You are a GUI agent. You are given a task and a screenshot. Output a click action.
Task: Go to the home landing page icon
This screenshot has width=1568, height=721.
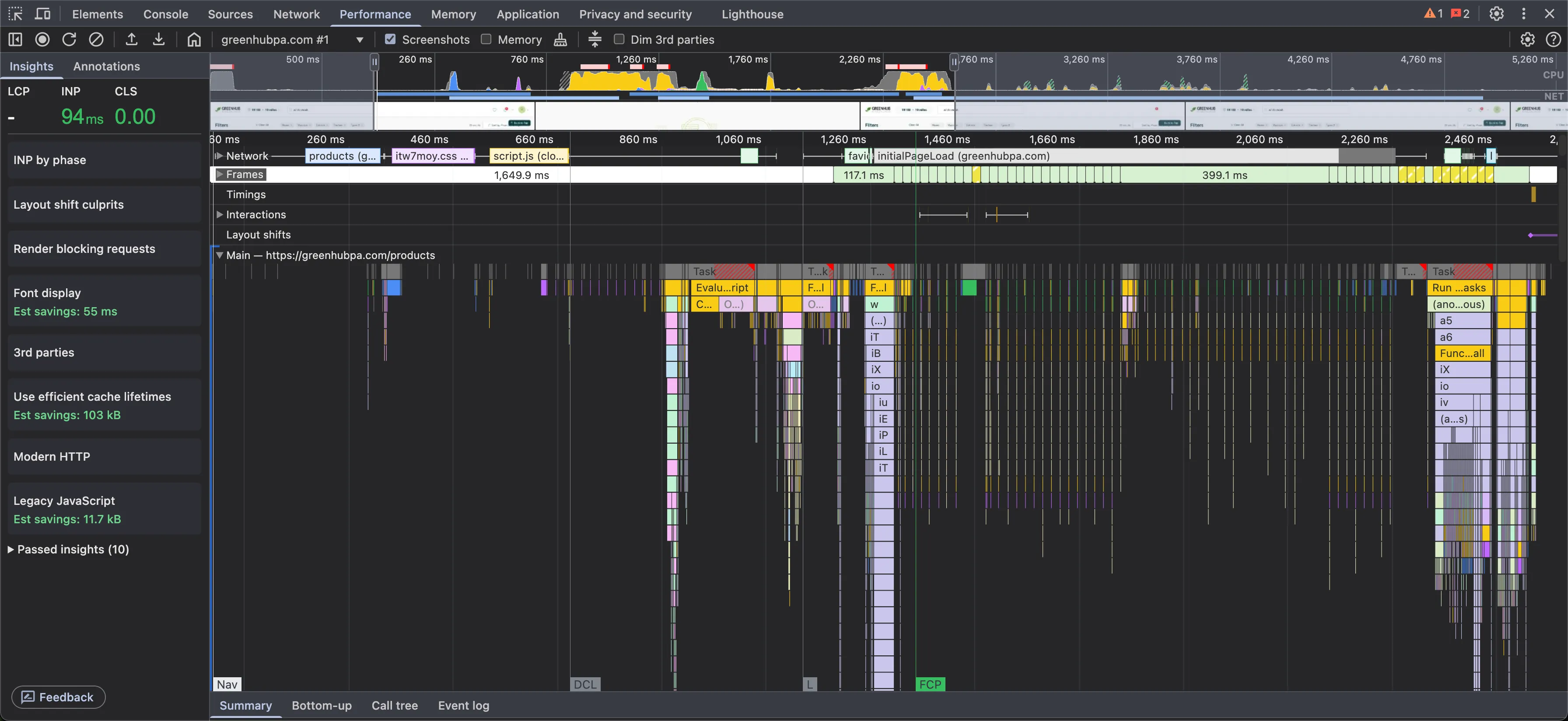pos(193,39)
